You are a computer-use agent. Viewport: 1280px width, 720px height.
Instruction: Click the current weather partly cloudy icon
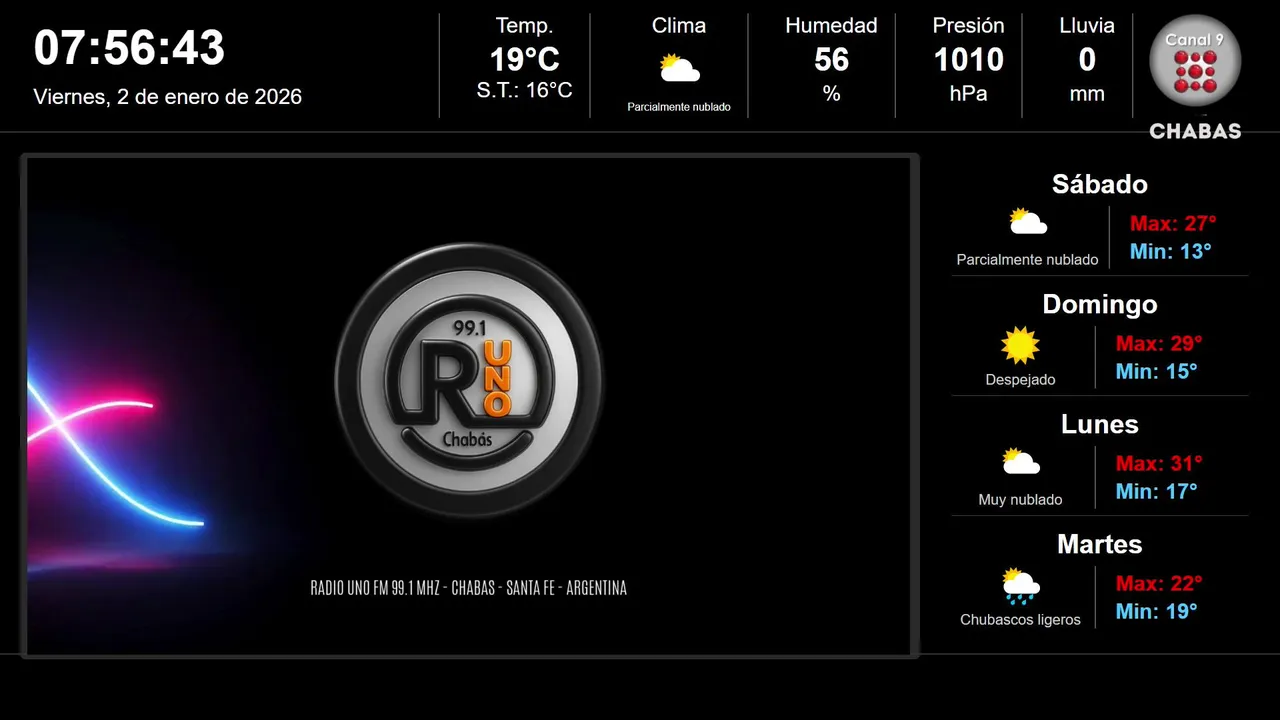(x=679, y=69)
